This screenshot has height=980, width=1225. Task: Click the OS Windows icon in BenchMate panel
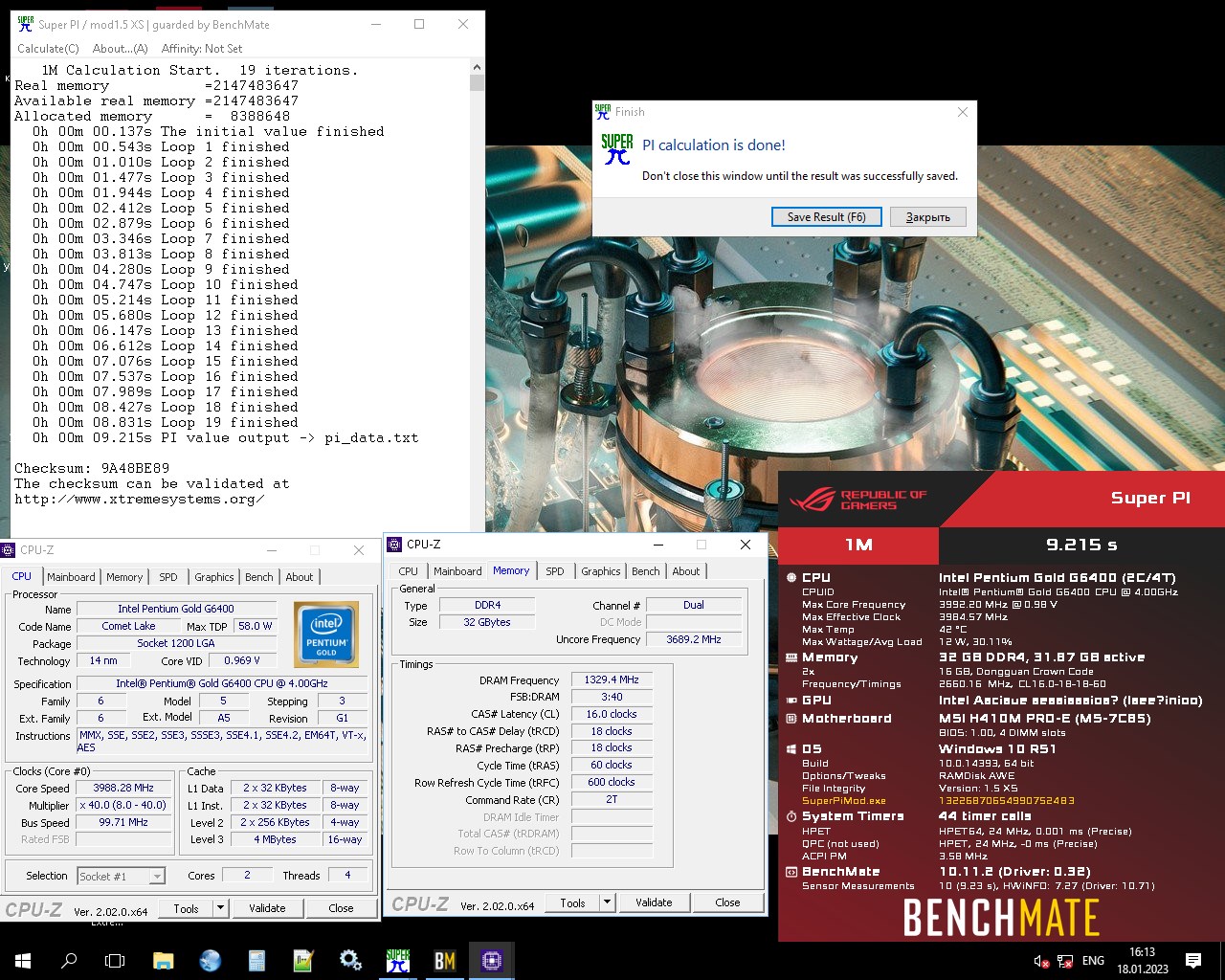pyautogui.click(x=791, y=749)
